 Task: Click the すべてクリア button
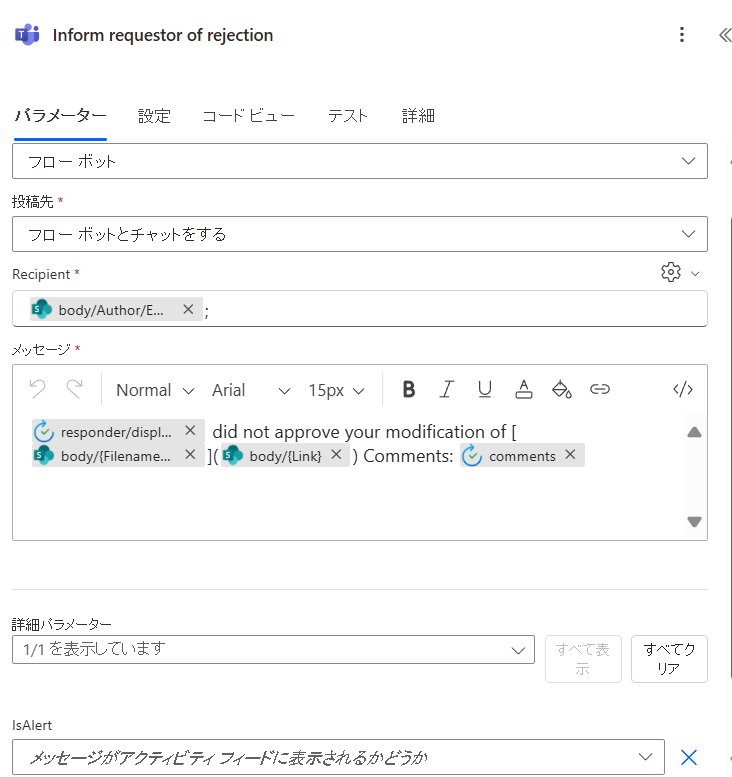tap(669, 659)
